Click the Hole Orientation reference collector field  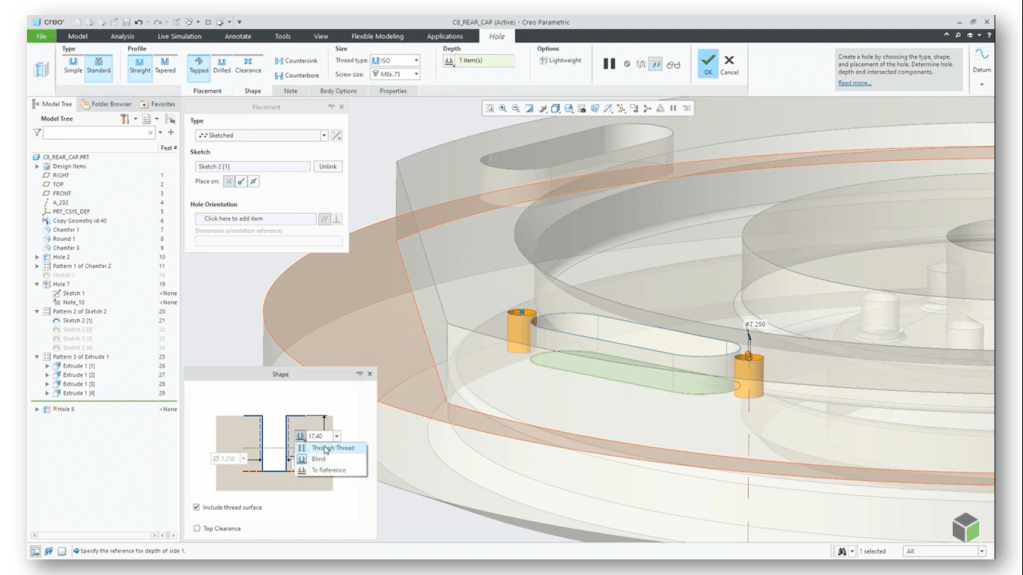tap(254, 218)
